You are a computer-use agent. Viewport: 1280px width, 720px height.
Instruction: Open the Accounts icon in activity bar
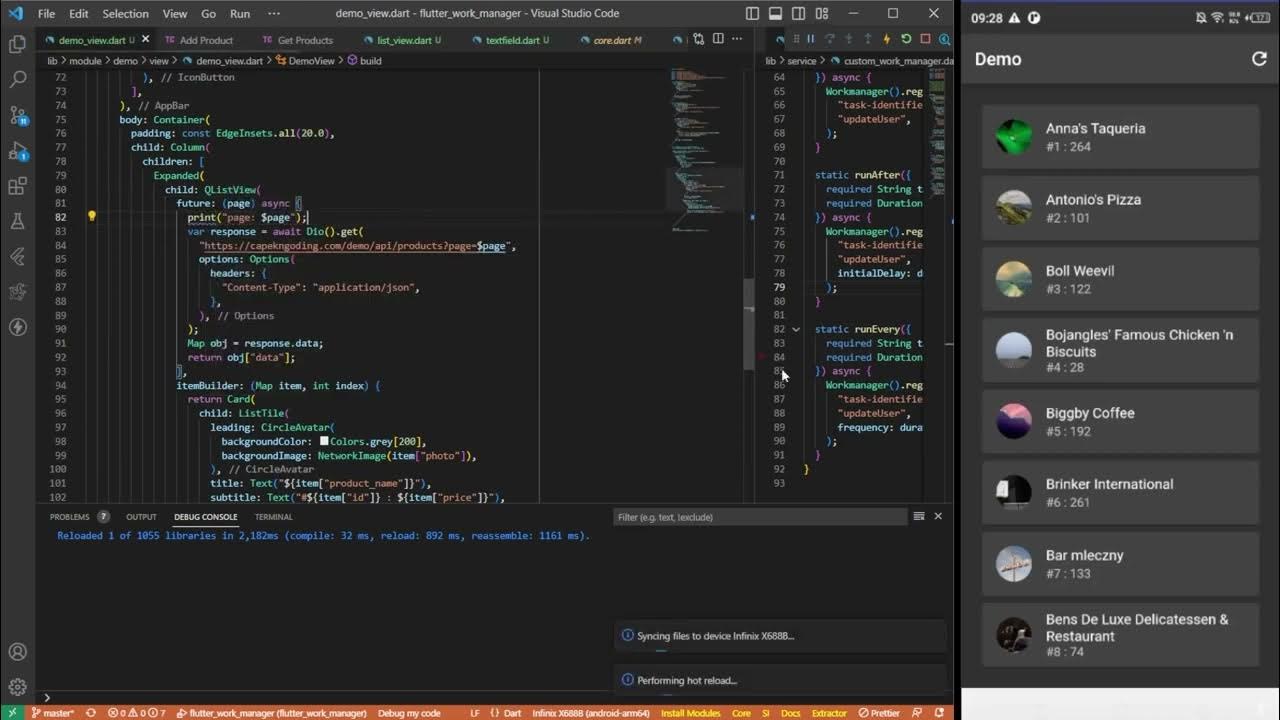[x=17, y=652]
